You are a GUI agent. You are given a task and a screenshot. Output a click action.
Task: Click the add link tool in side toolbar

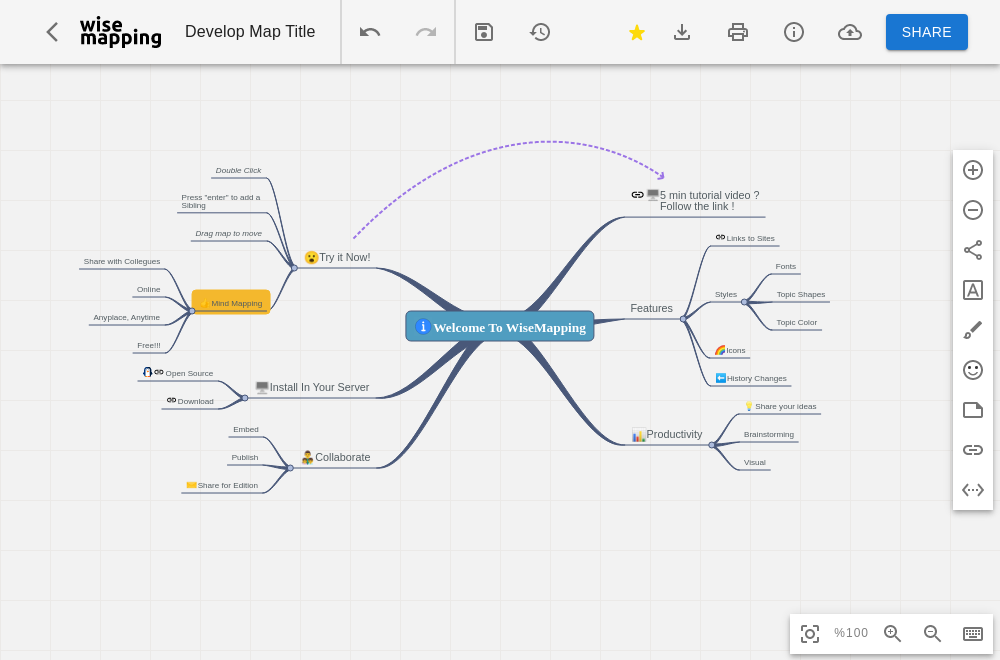coord(973,450)
